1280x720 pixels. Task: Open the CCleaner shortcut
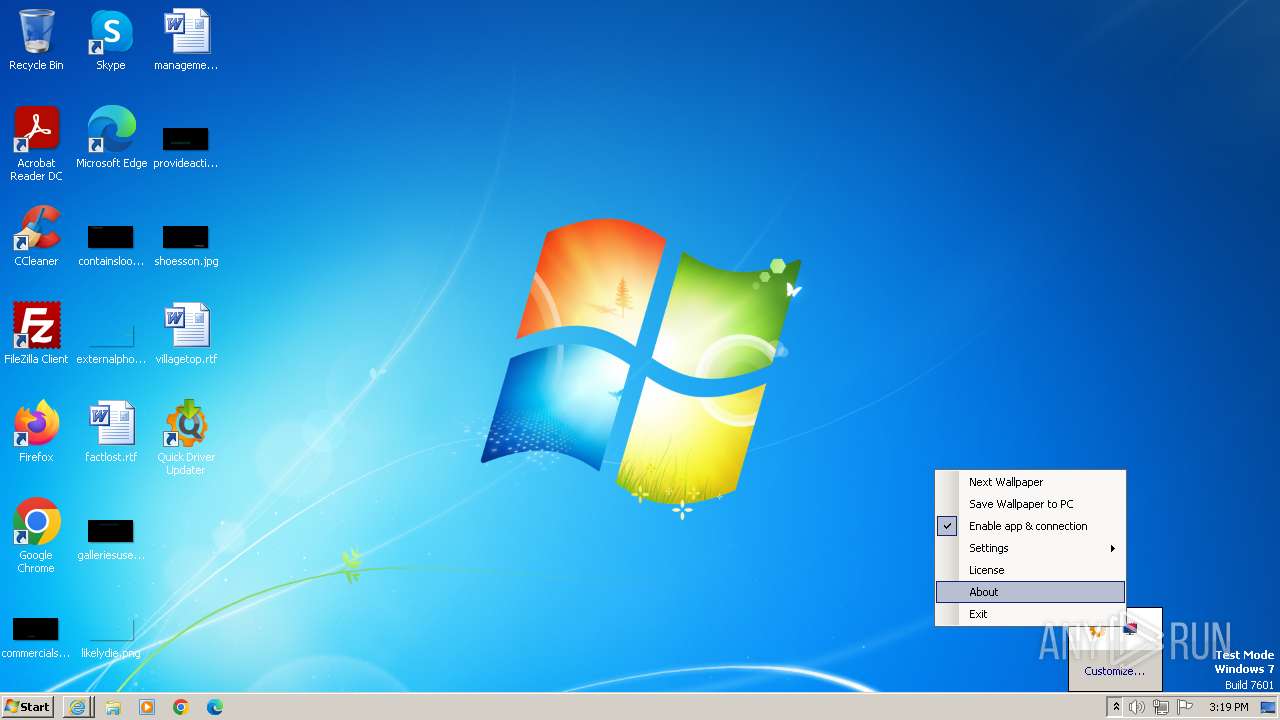click(36, 235)
